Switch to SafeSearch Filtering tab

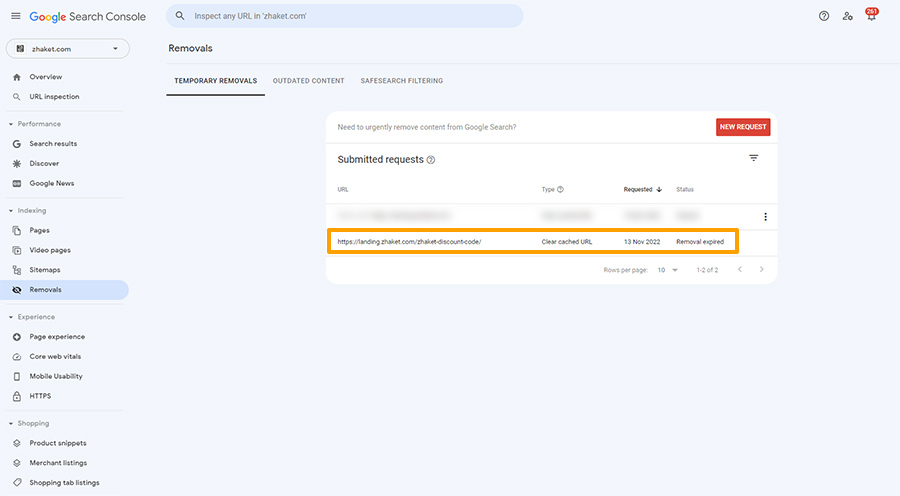(x=402, y=81)
